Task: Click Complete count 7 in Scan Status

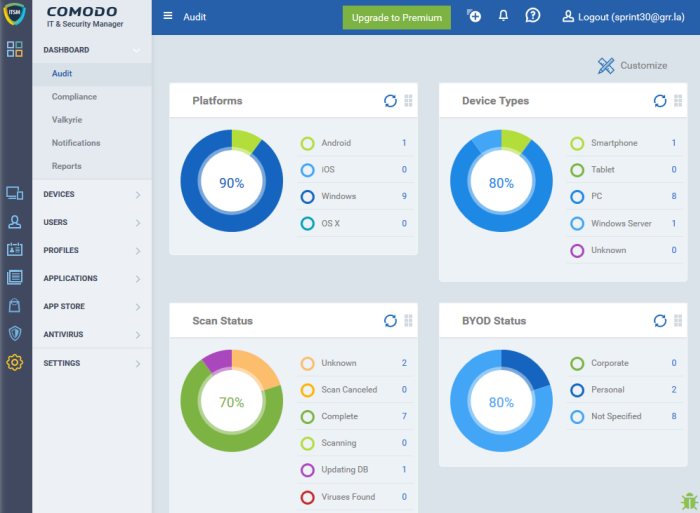Action: click(x=404, y=416)
